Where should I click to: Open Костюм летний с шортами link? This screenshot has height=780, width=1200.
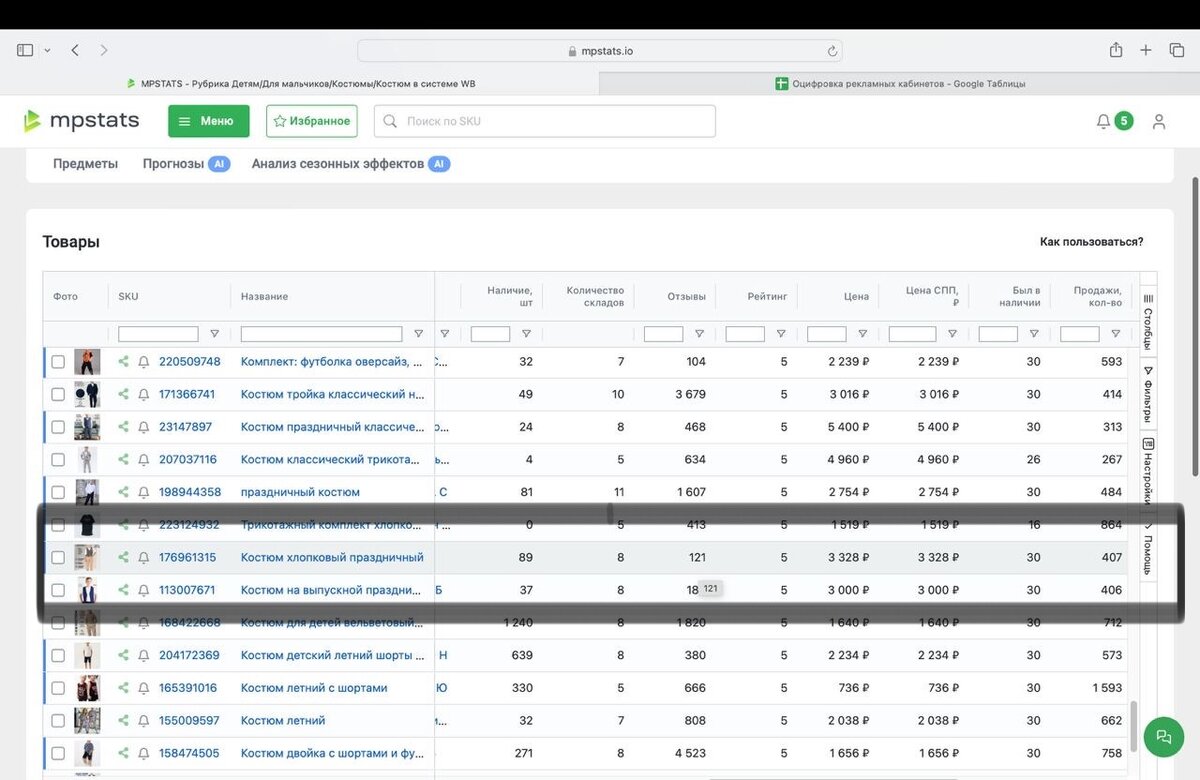pos(314,688)
